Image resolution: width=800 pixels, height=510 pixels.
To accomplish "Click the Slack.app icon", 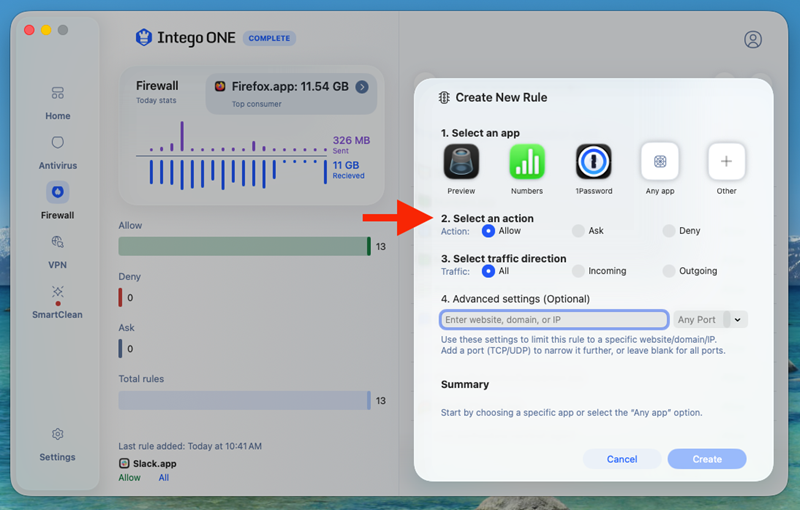I will [124, 463].
